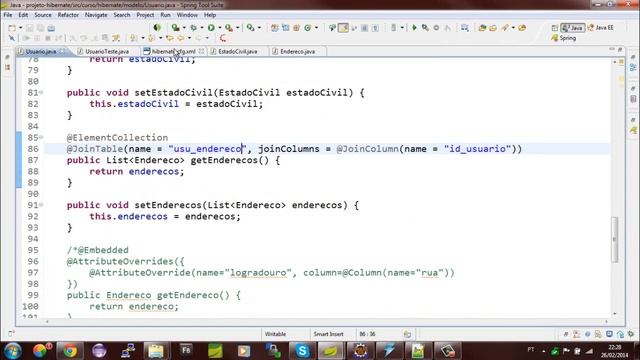Collapse the annotation fold at line 85
The width and height of the screenshot is (640, 360).
tap(41, 138)
